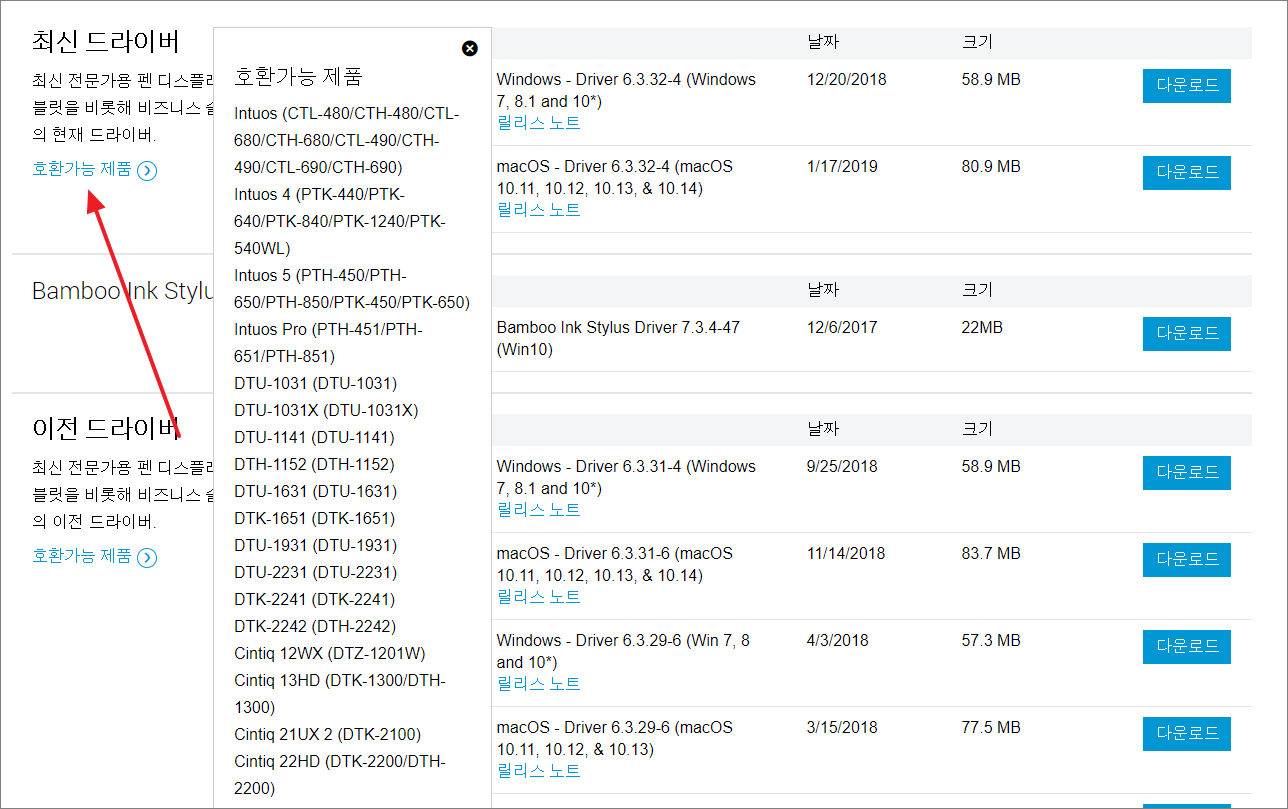Viewport: 1288px width, 809px height.
Task: Click Cintiq 21UX 2 (DTK-2100) entry
Action: (328, 735)
